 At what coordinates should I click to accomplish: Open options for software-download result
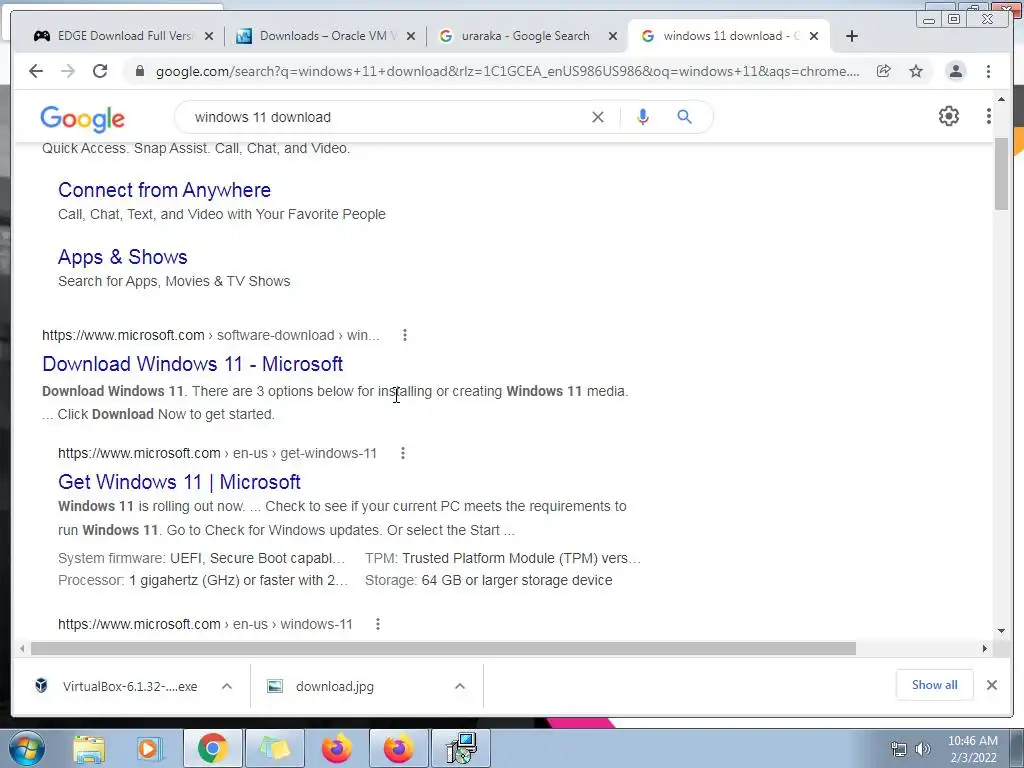pyautogui.click(x=405, y=335)
